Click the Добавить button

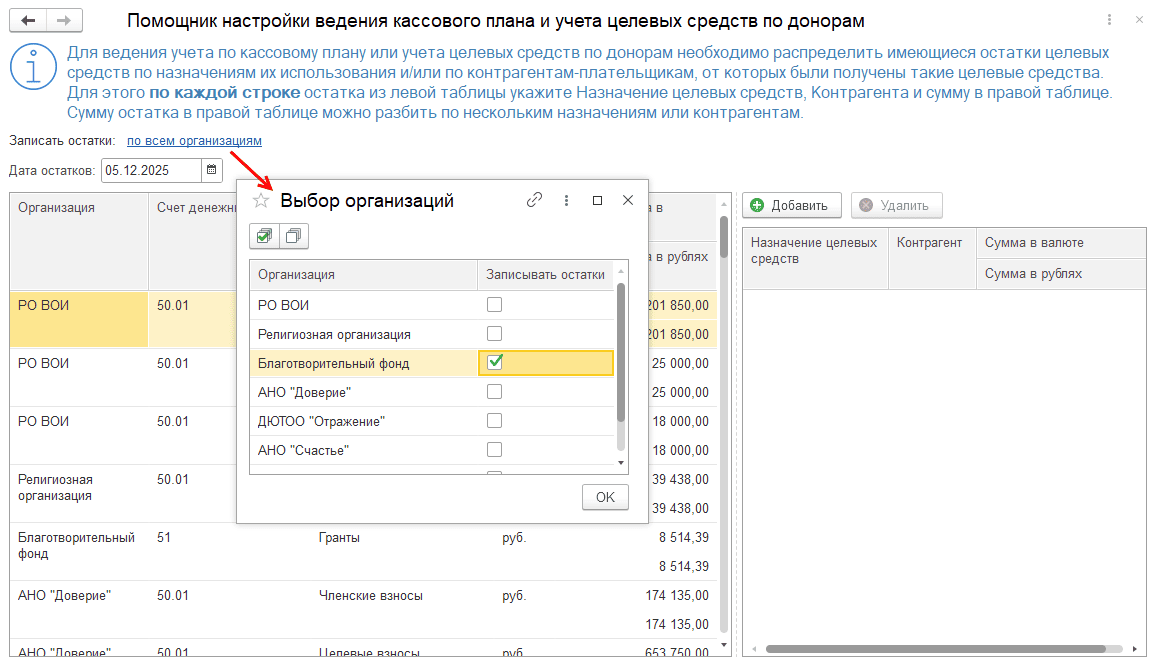point(790,205)
